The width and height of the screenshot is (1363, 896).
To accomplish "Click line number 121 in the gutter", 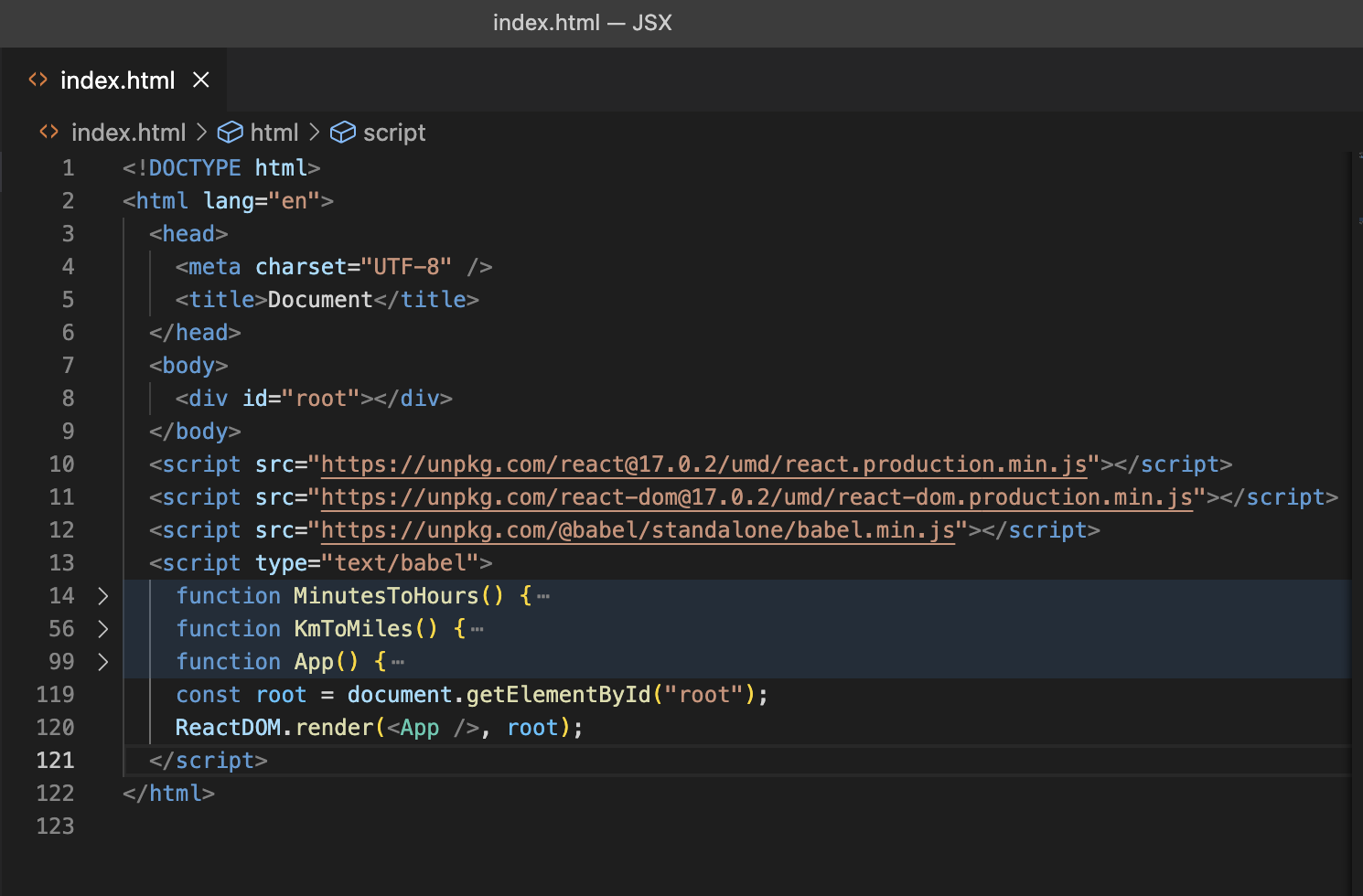I will pyautogui.click(x=55, y=761).
